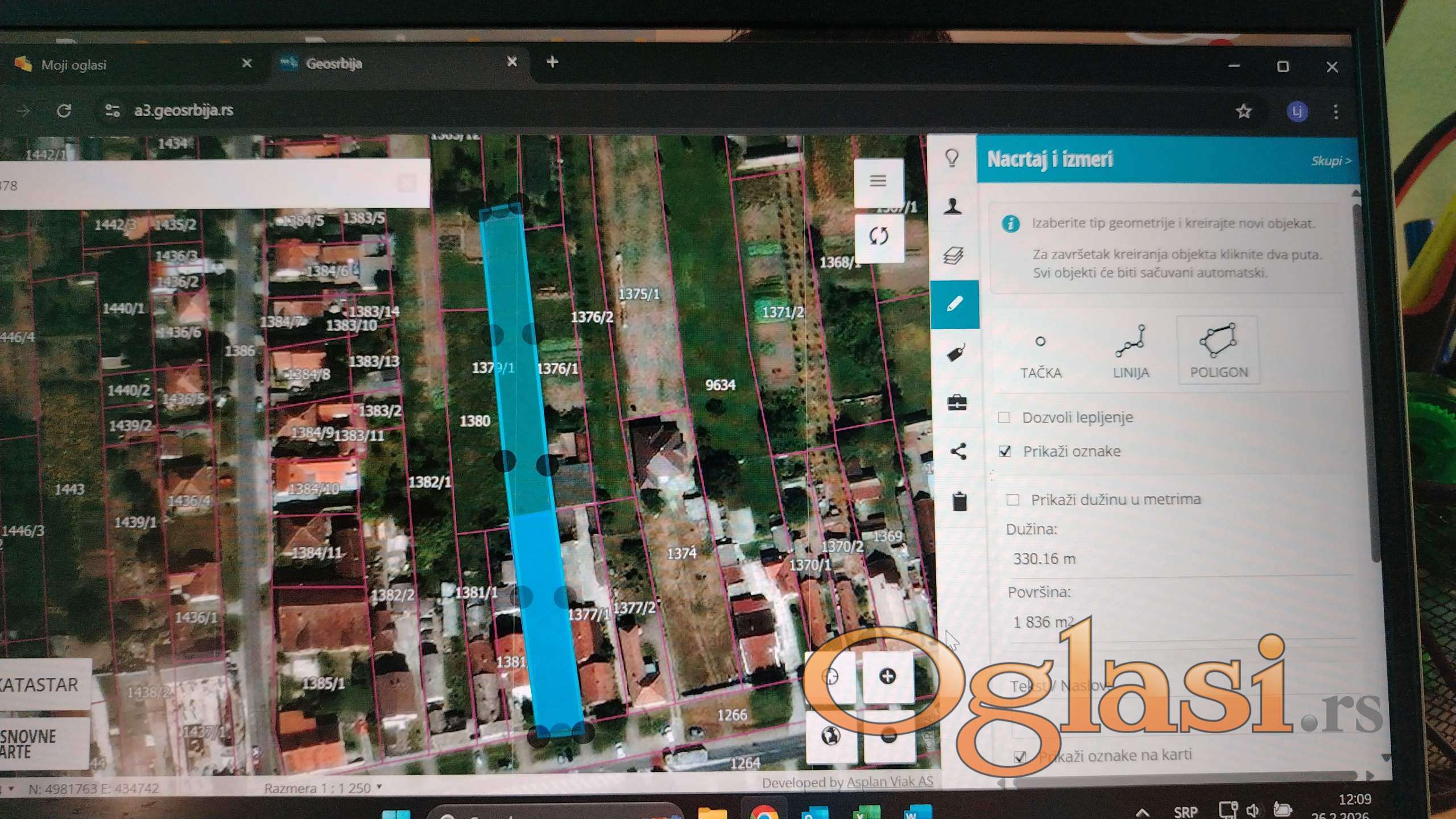Open the map layers stack icon
This screenshot has height=819, width=1456.
[x=953, y=255]
